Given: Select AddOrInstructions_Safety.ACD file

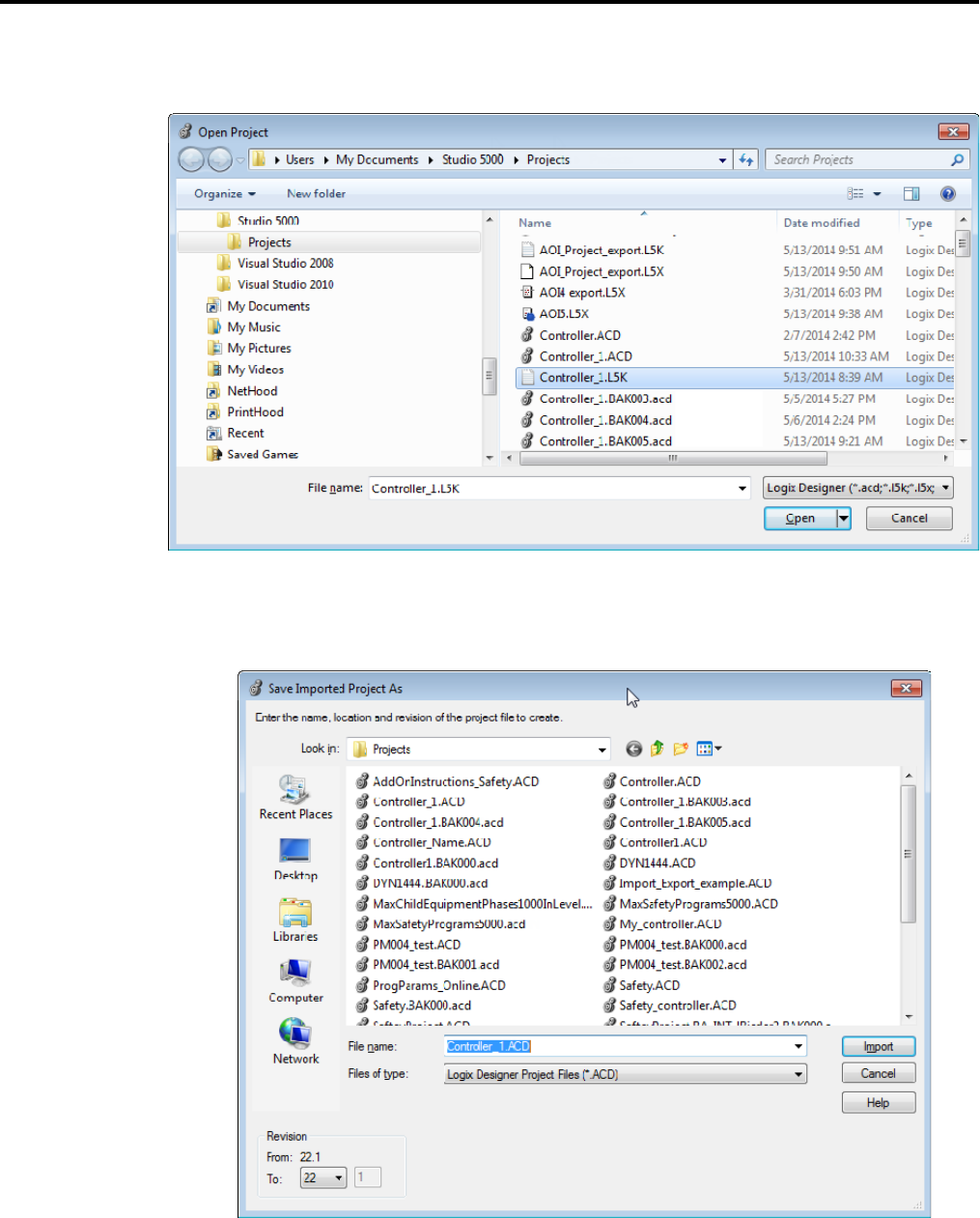Looking at the screenshot, I should click(447, 781).
